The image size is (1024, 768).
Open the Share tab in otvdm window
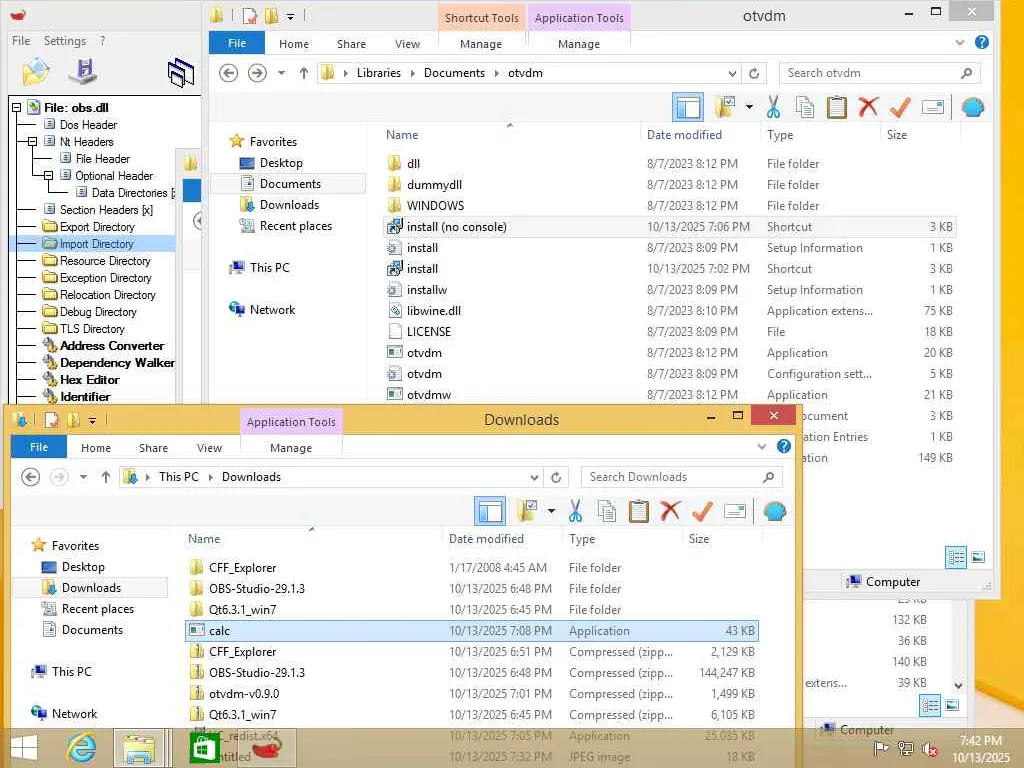[351, 44]
